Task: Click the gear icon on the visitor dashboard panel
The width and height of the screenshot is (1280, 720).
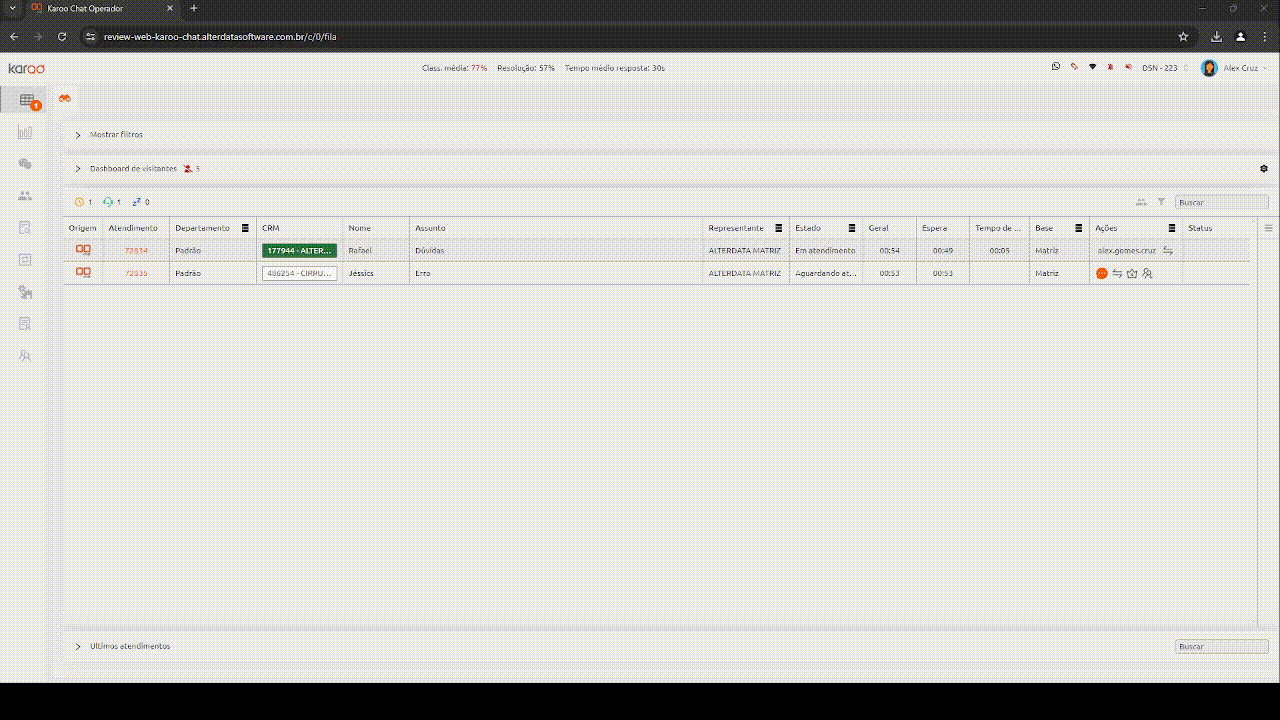Action: point(1264,168)
